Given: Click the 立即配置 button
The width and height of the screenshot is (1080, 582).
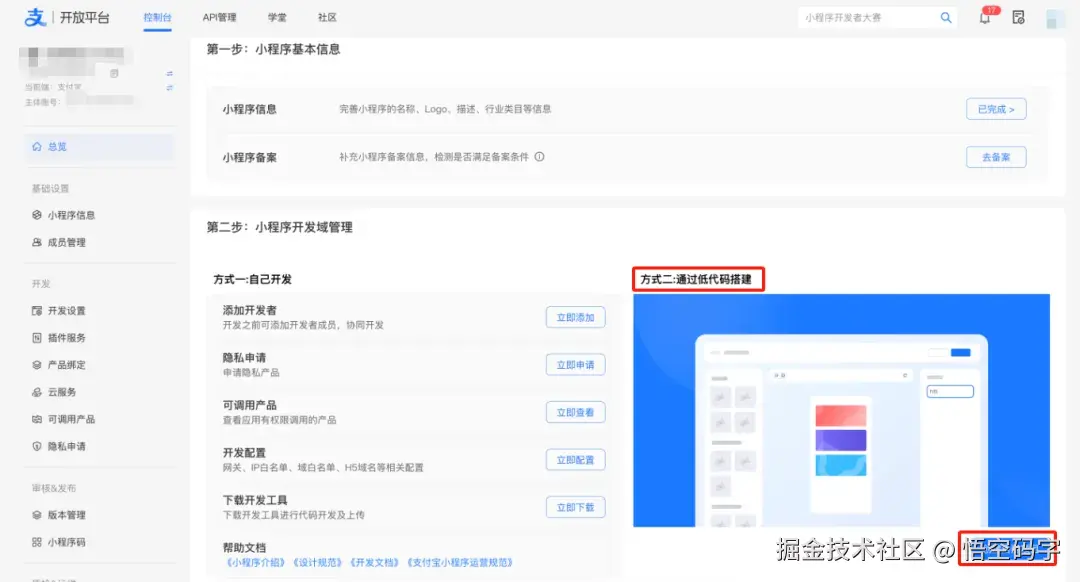Looking at the screenshot, I should pos(575,460).
